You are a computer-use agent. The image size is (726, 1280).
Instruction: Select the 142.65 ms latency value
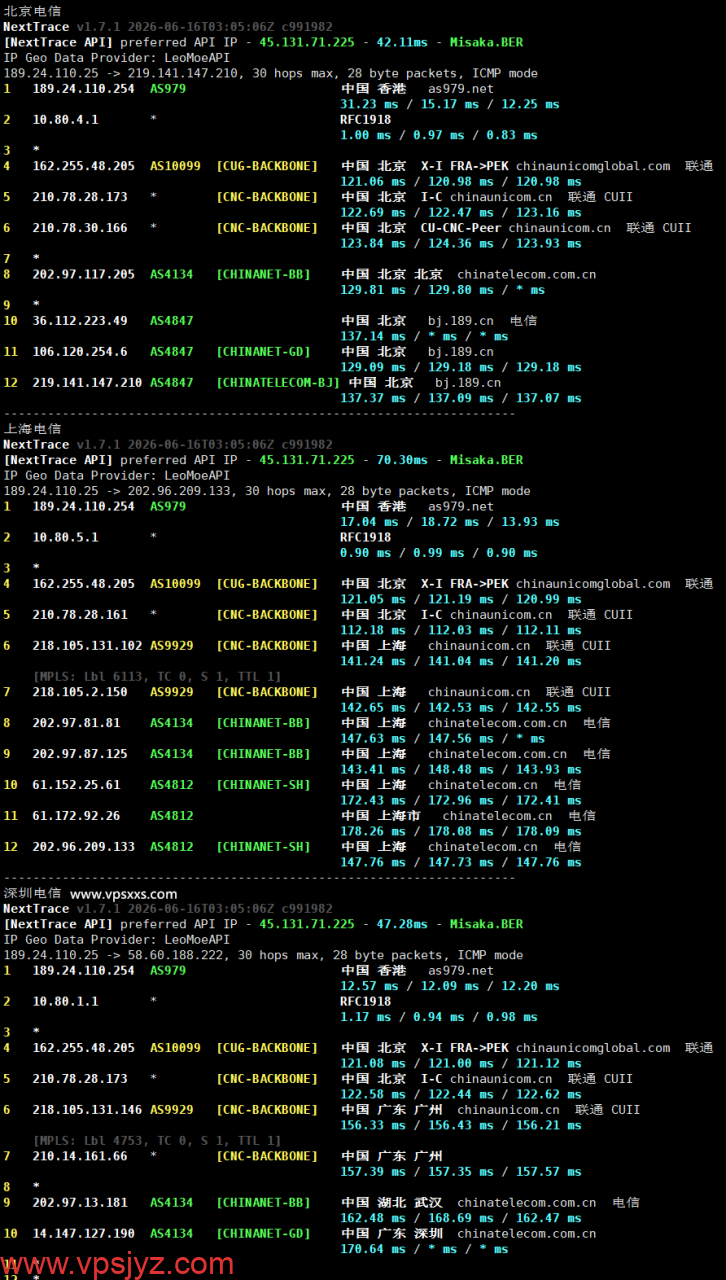tap(373, 708)
